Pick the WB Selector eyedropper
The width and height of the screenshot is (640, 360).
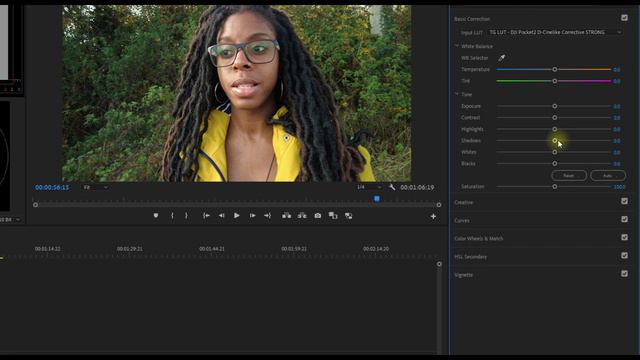(502, 58)
